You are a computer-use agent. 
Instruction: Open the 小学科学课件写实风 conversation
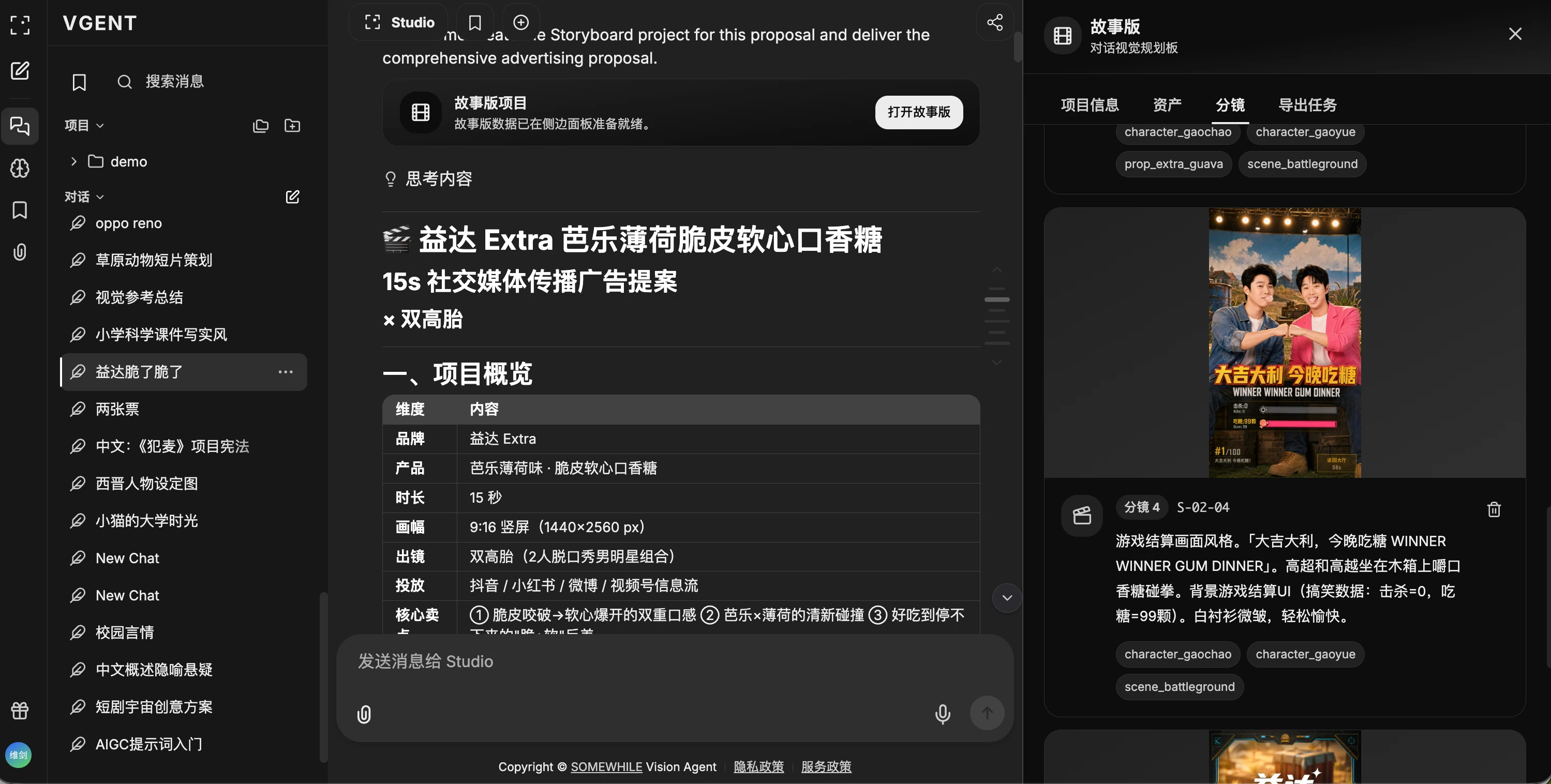pyautogui.click(x=184, y=335)
